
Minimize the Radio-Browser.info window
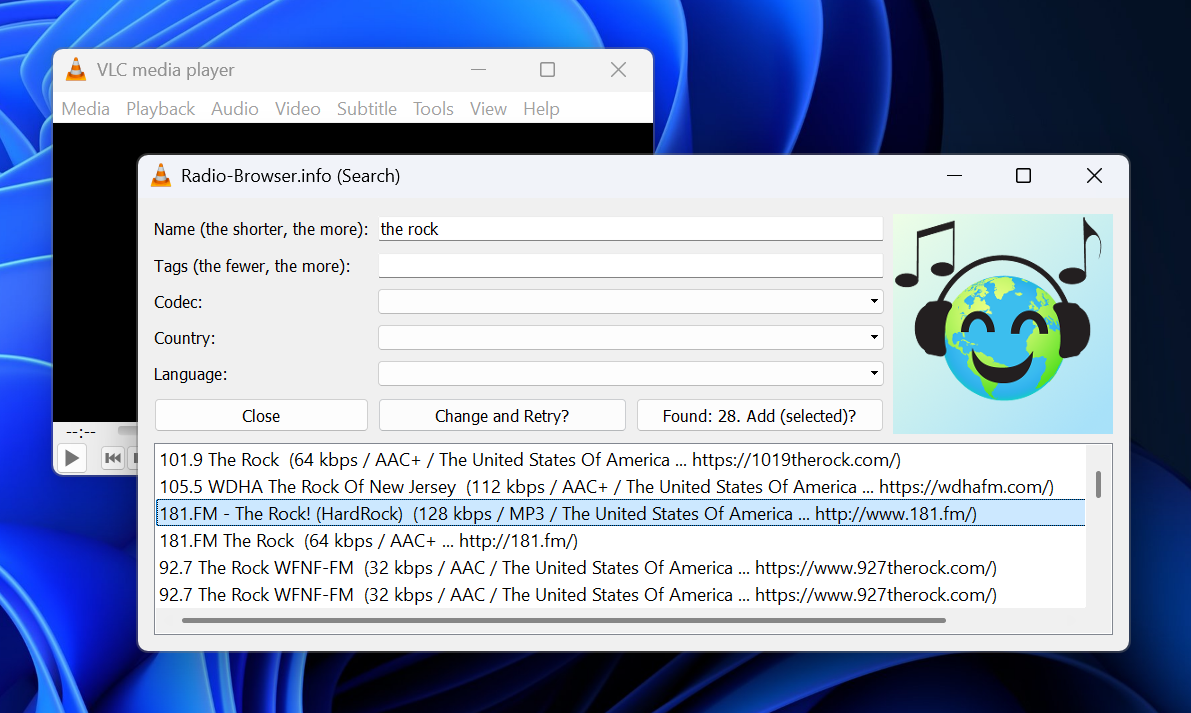pos(955,175)
